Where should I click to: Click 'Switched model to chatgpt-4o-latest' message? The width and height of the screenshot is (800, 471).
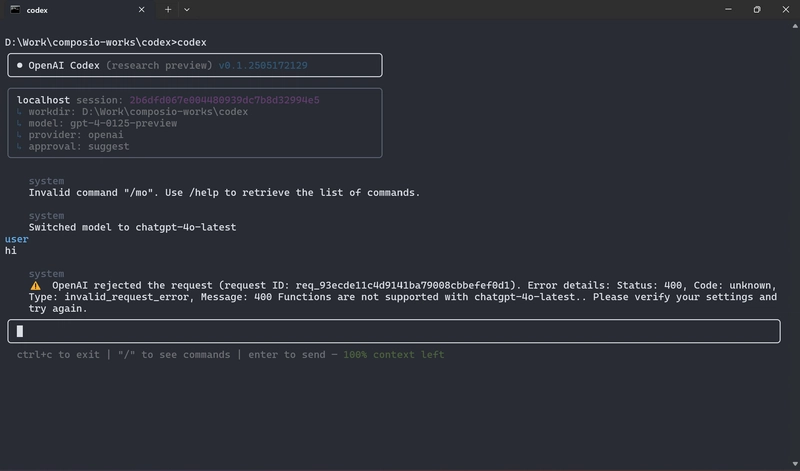pyautogui.click(x=132, y=228)
